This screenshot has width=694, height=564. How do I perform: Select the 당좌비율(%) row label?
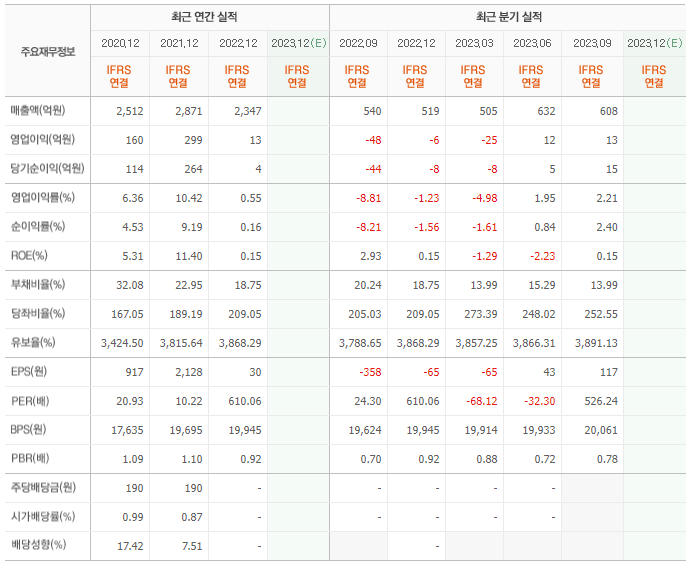[38, 314]
